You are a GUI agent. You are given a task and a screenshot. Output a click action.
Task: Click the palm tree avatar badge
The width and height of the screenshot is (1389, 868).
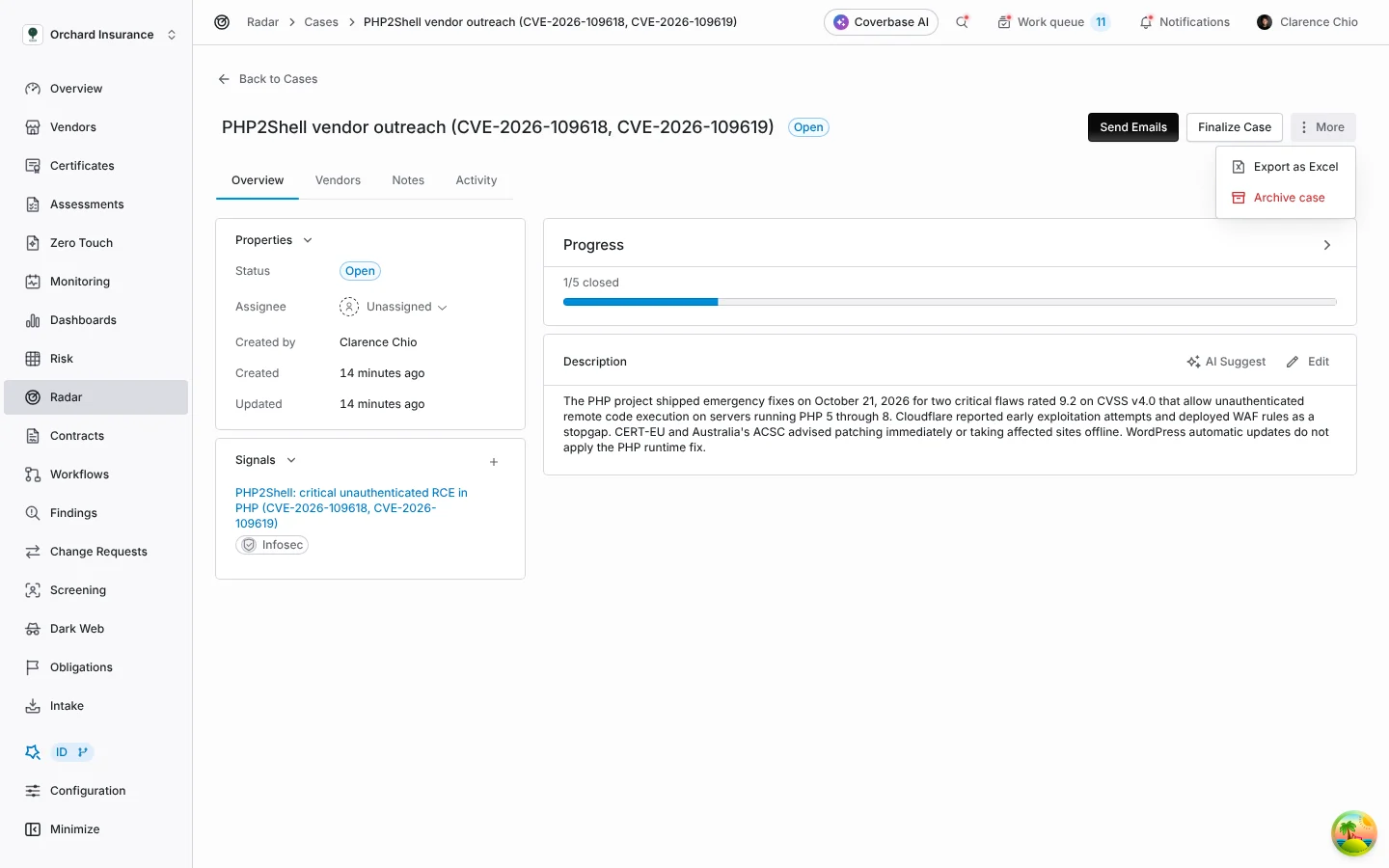(1354, 833)
